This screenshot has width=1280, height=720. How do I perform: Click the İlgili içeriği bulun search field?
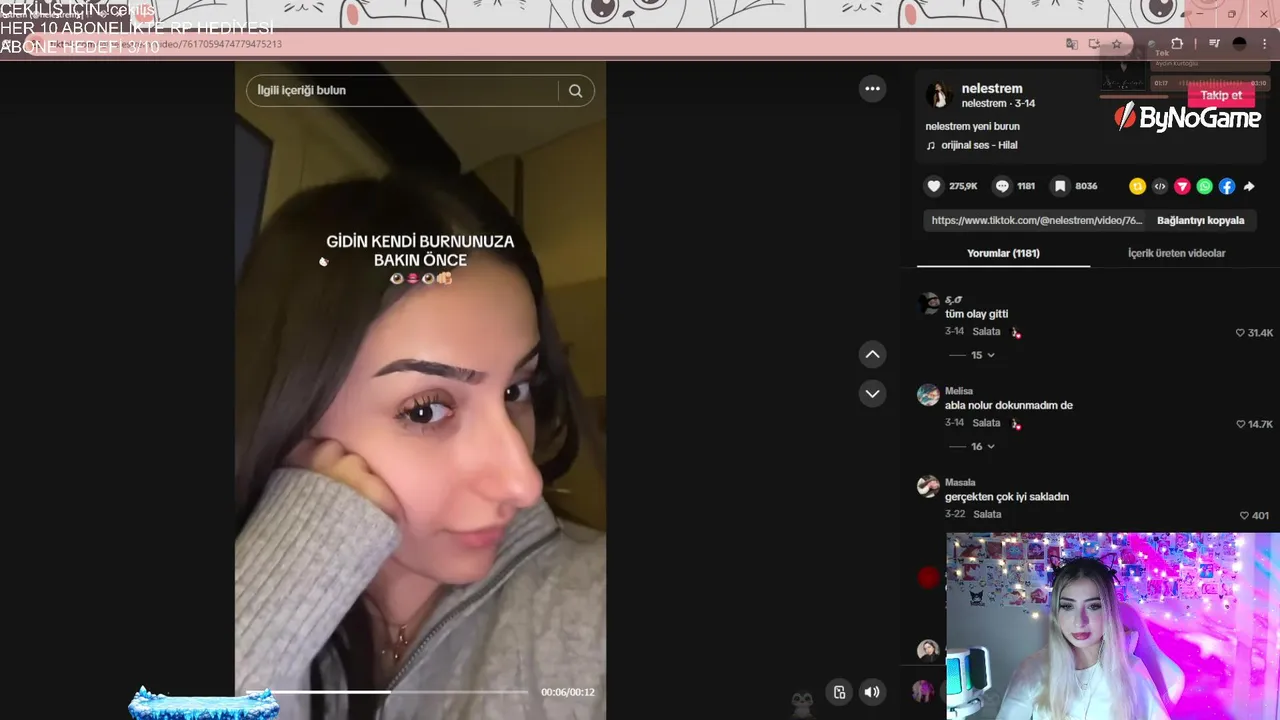click(402, 91)
